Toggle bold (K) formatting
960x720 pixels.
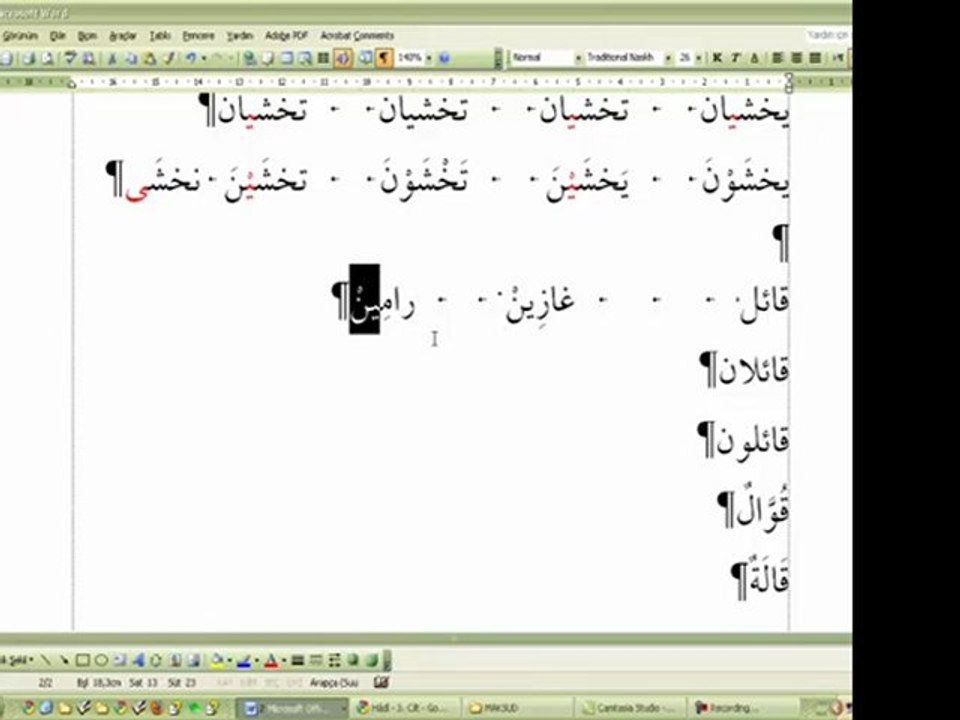717,58
